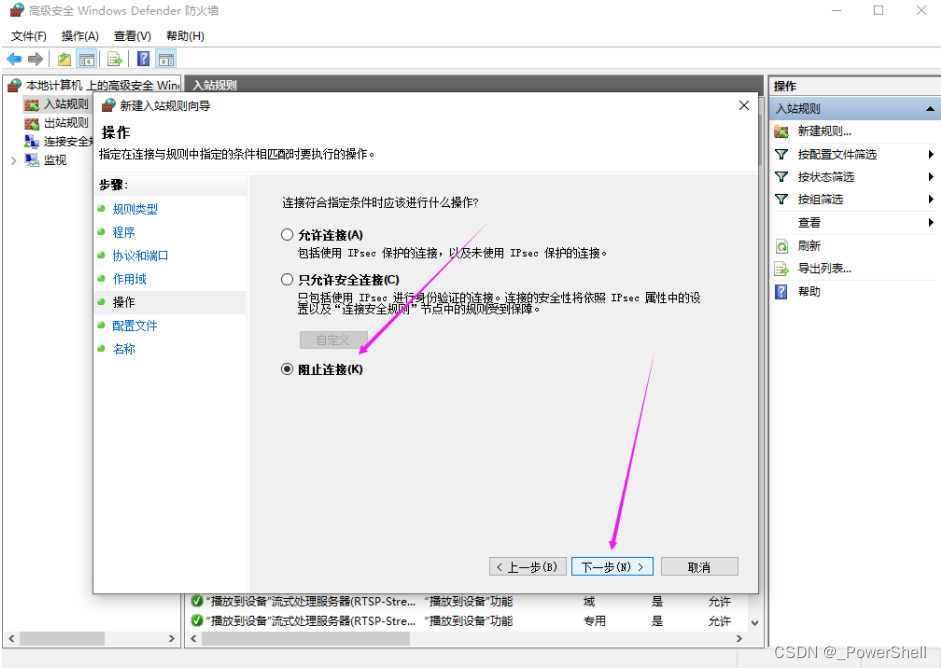941x670 pixels.
Task: Click the Back arrow toolbar icon
Action: point(14,59)
